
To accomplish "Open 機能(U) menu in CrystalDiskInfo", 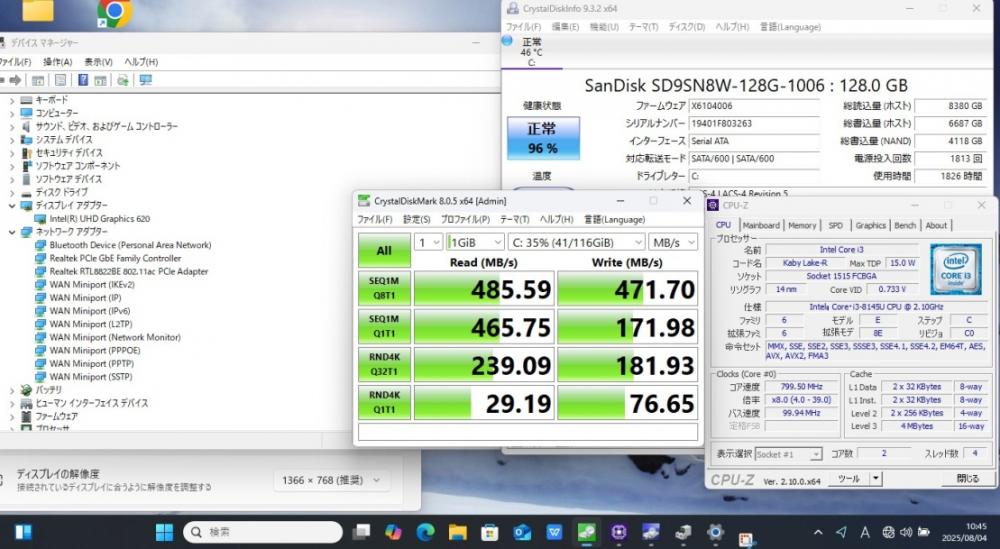I will 604,27.
